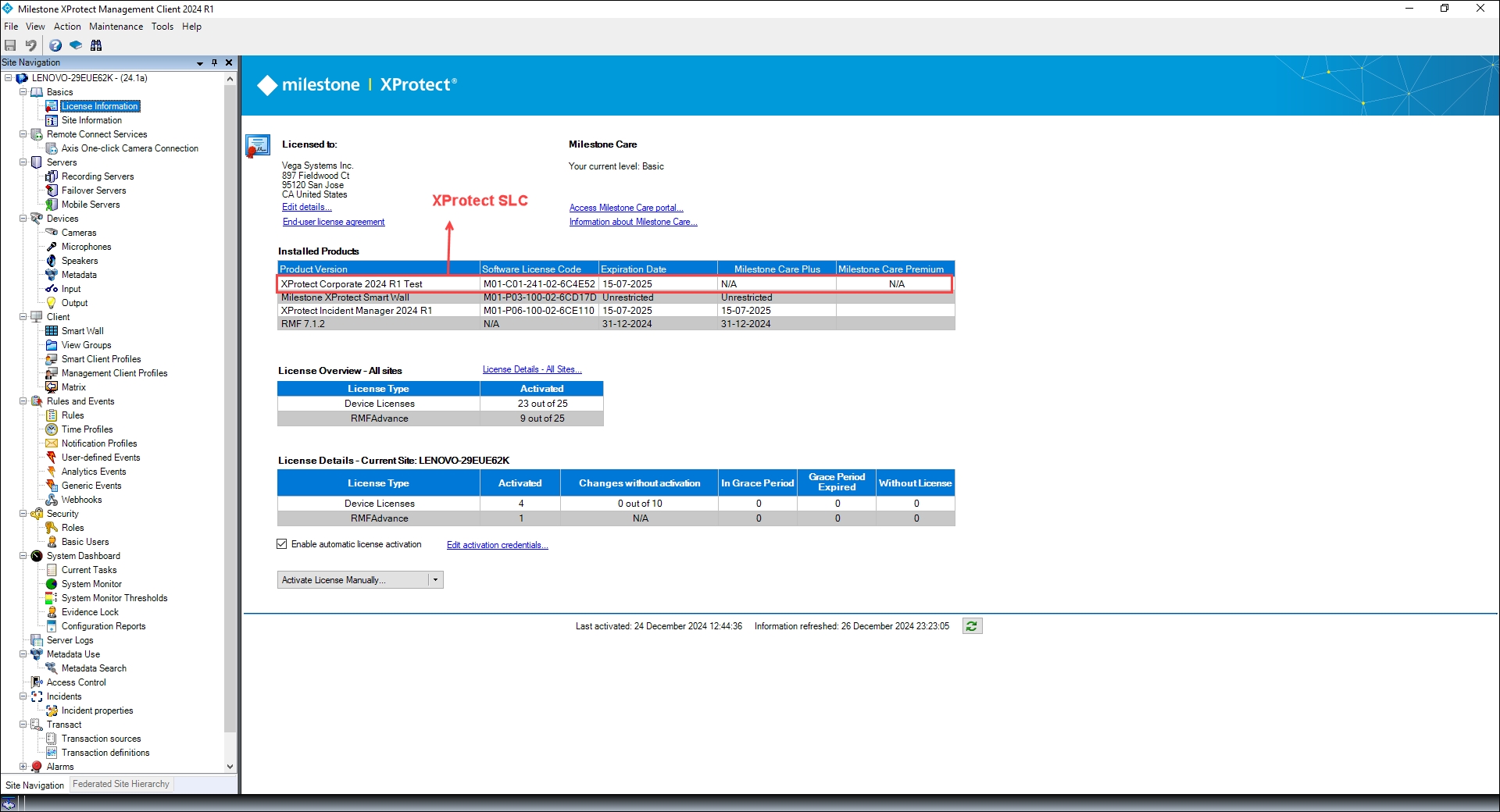Image resolution: width=1500 pixels, height=812 pixels.
Task: Click the Evidence Lock icon in the tree
Action: click(x=52, y=612)
